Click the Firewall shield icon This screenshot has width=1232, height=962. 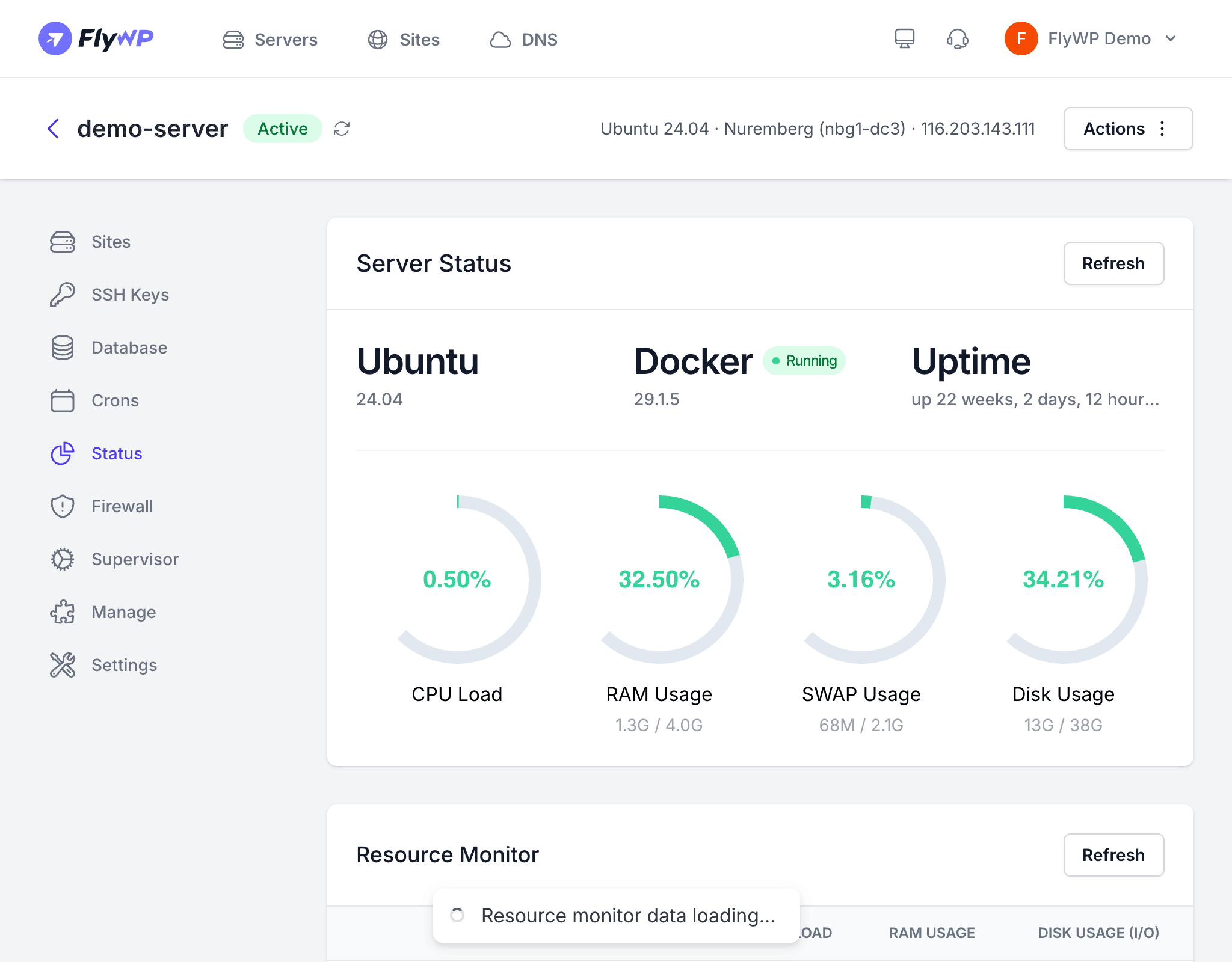click(x=63, y=506)
